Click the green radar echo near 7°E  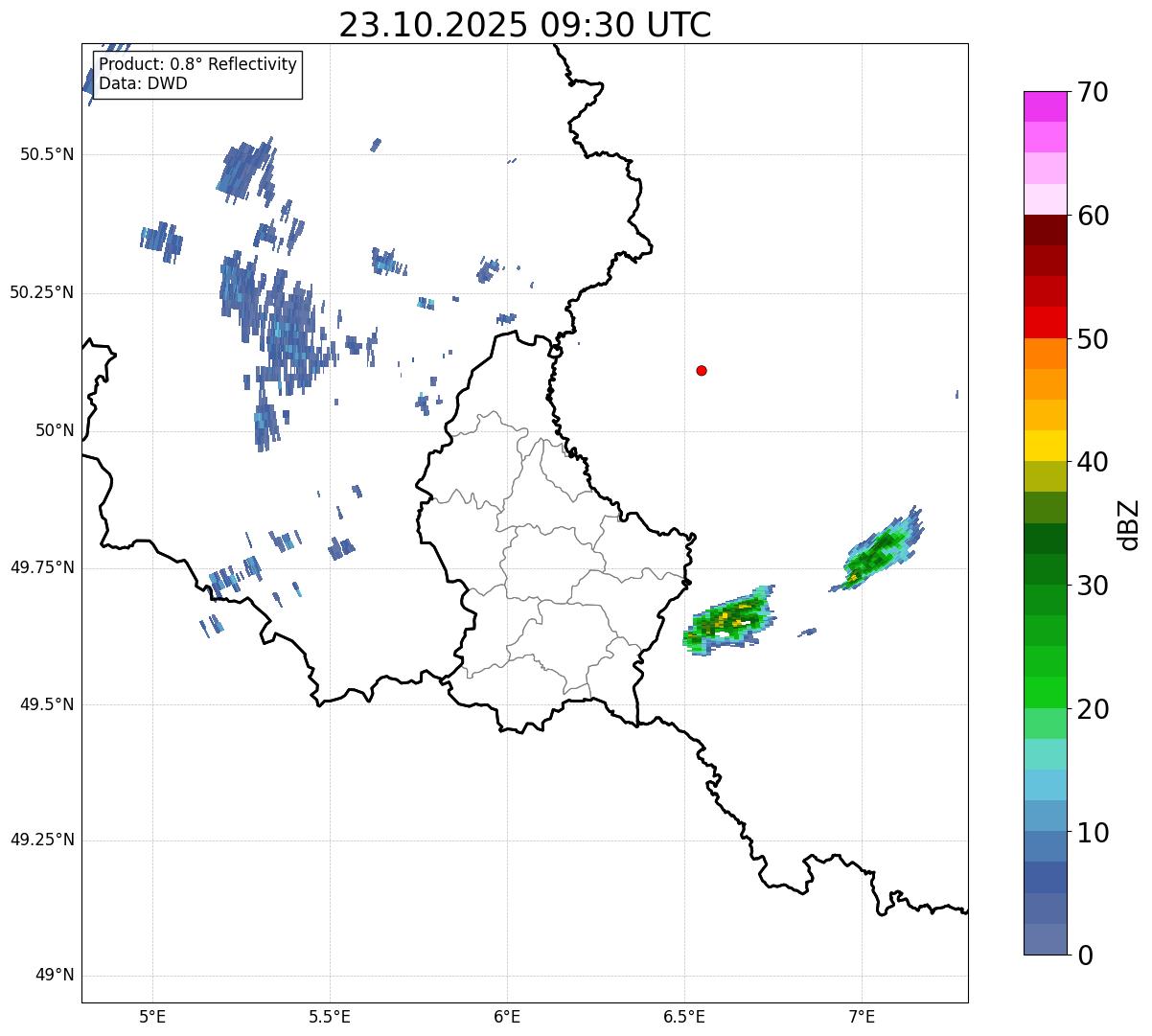pyautogui.click(x=877, y=553)
